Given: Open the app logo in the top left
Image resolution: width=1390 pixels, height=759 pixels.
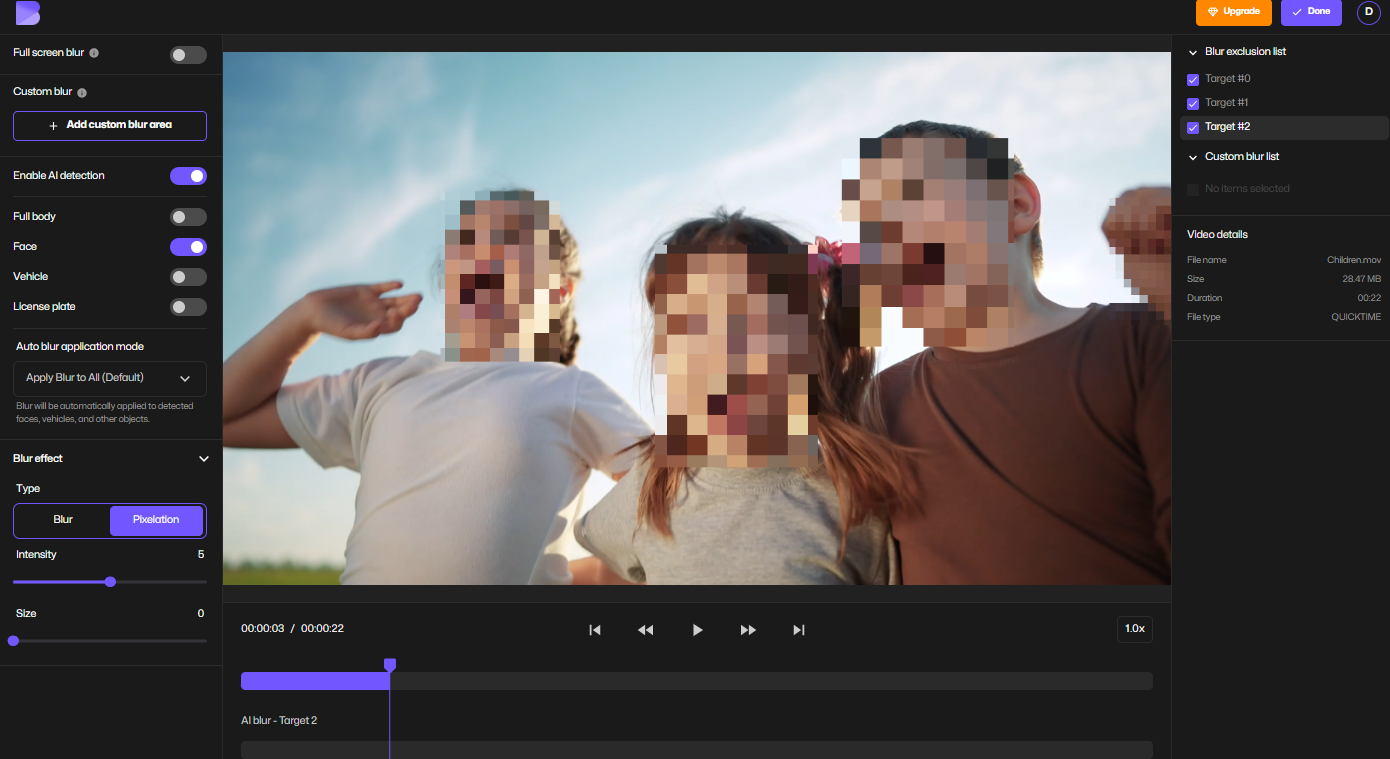Looking at the screenshot, I should coord(26,14).
